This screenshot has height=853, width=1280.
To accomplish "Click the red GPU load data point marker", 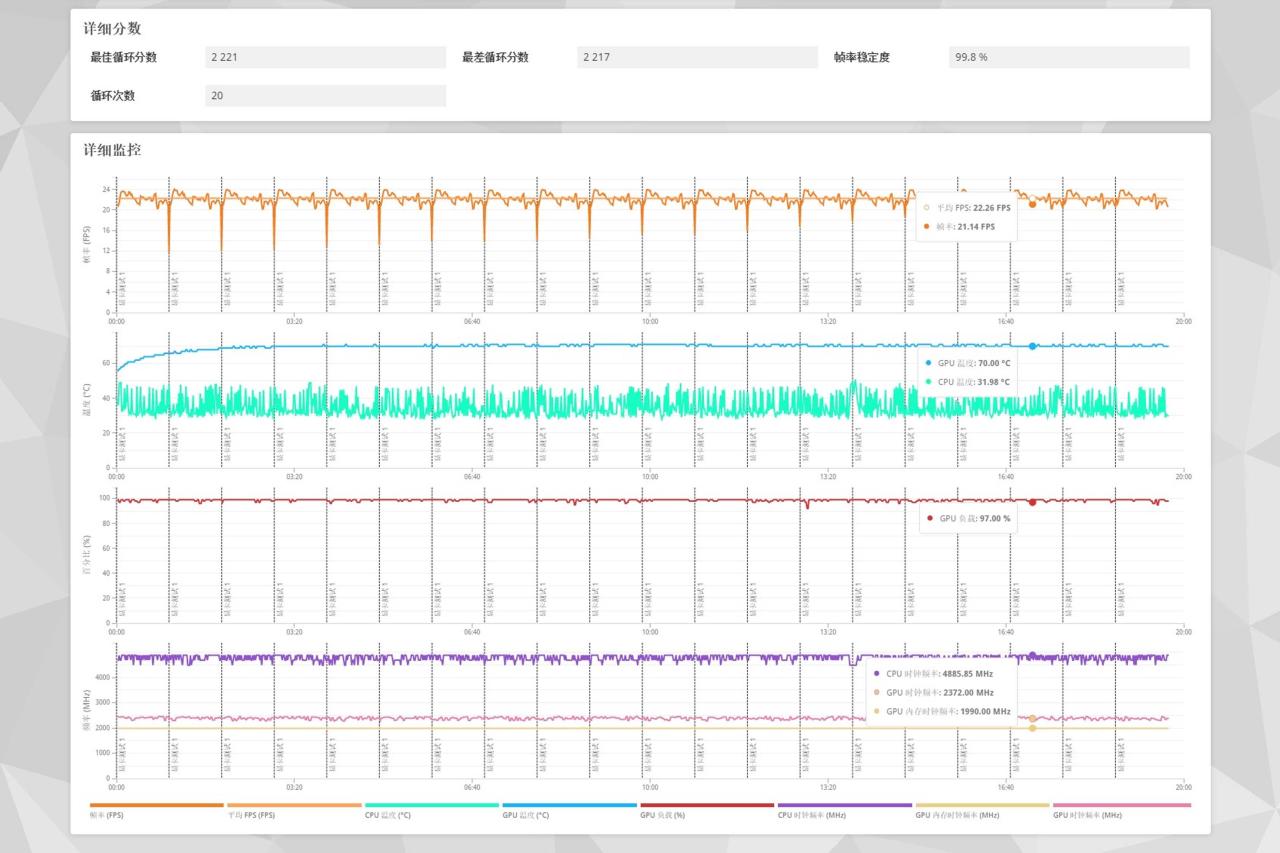I will point(1032,502).
